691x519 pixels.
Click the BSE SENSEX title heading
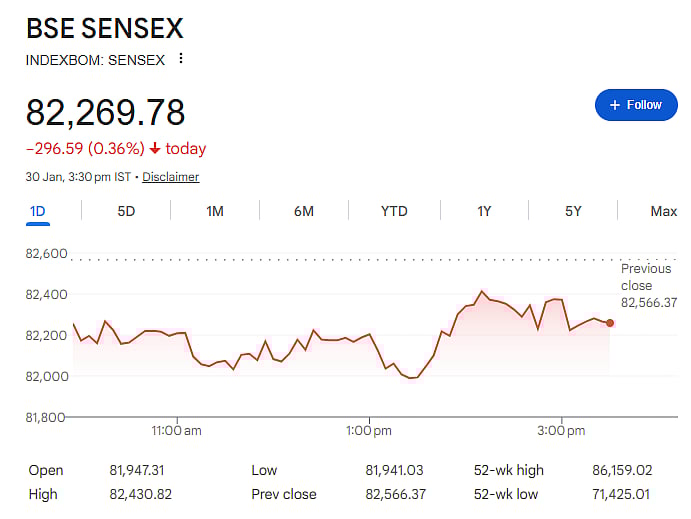coord(105,27)
